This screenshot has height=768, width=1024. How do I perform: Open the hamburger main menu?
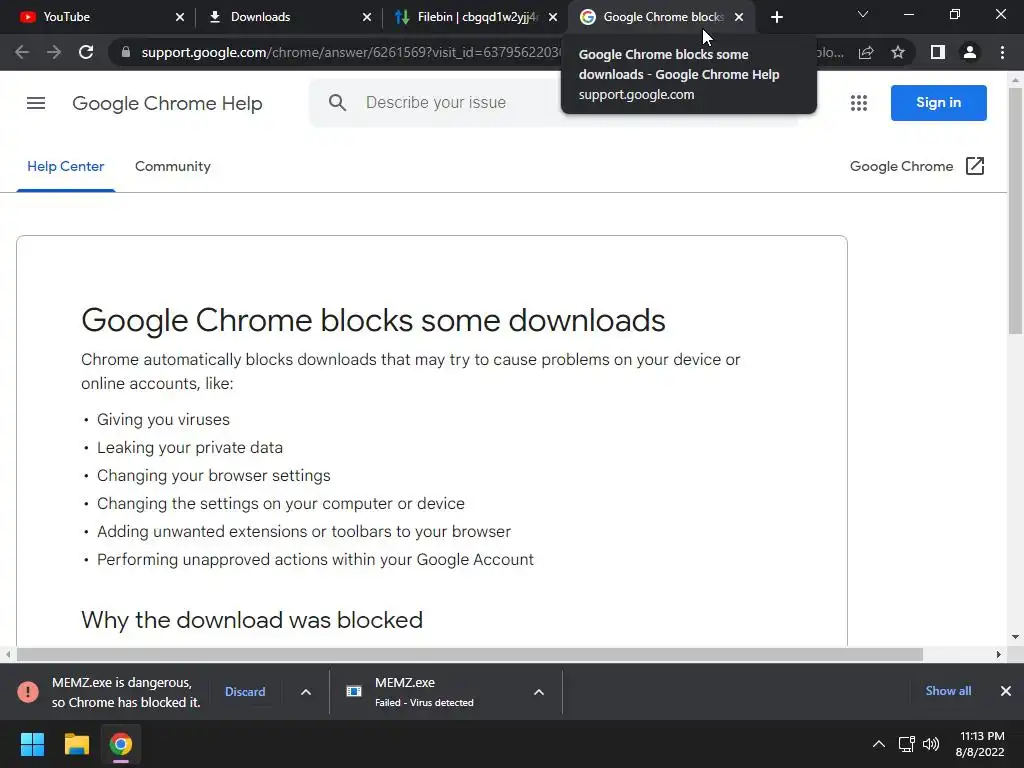pos(36,103)
